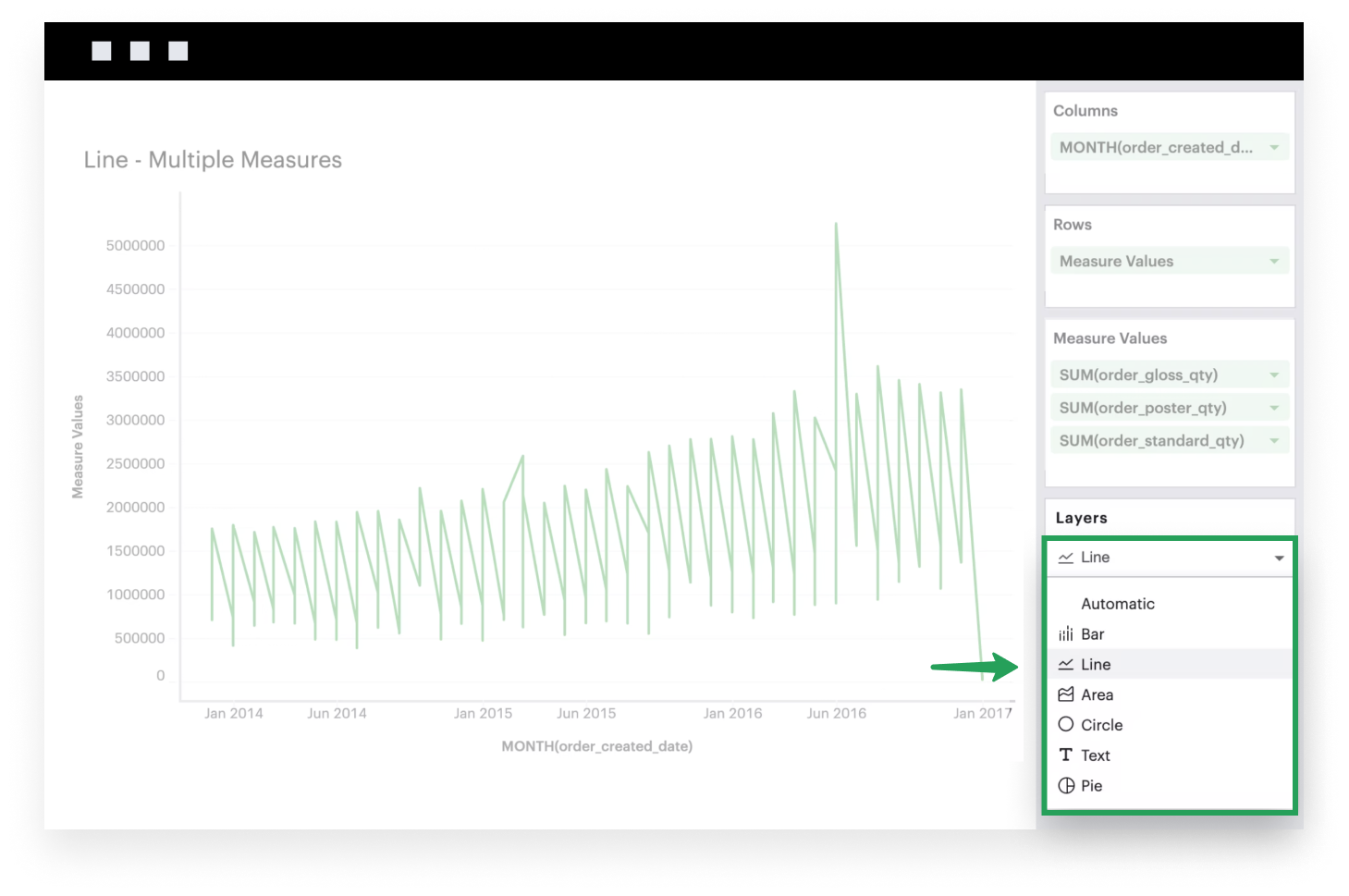Click the tallest spike in the line chart
This screenshot has width=1349, height=896.
click(838, 223)
